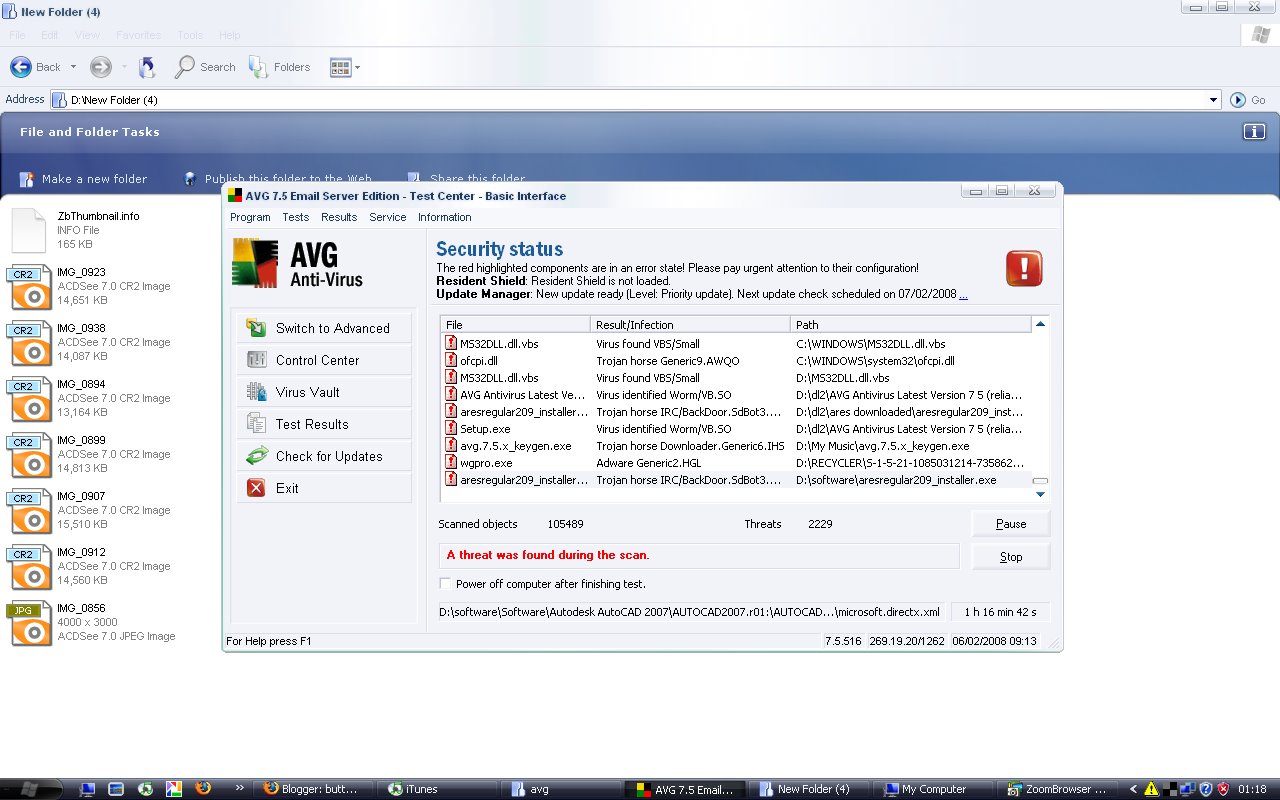Open the Results menu in AVG
Screen dimensions: 1280x800
(339, 217)
